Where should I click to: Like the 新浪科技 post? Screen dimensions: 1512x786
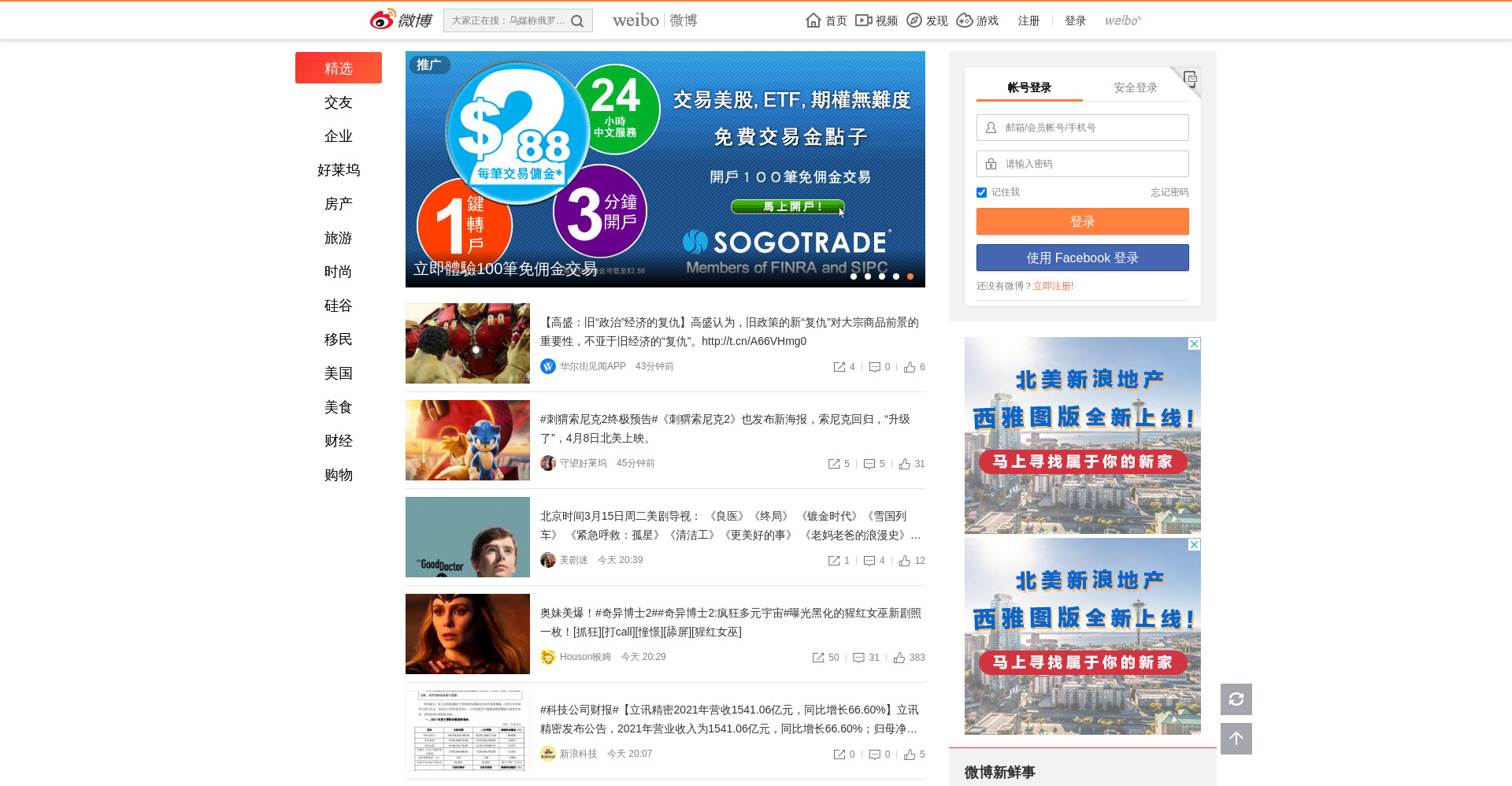click(x=910, y=754)
